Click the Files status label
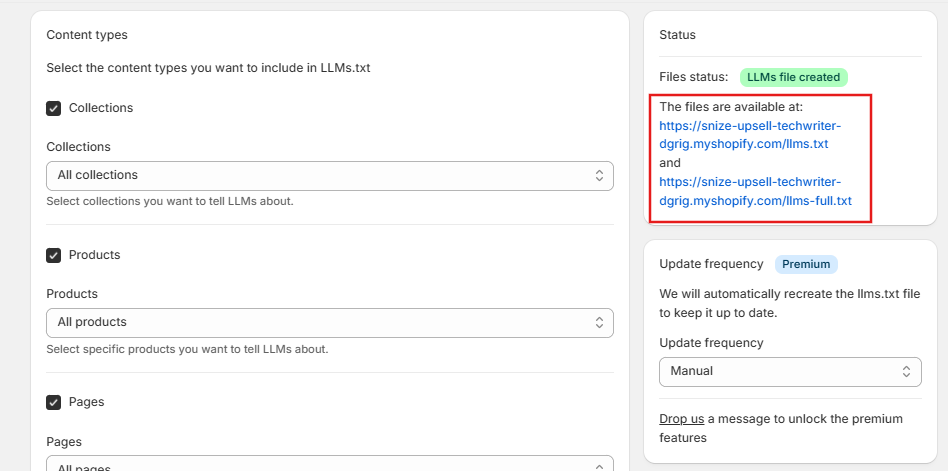 (694, 77)
